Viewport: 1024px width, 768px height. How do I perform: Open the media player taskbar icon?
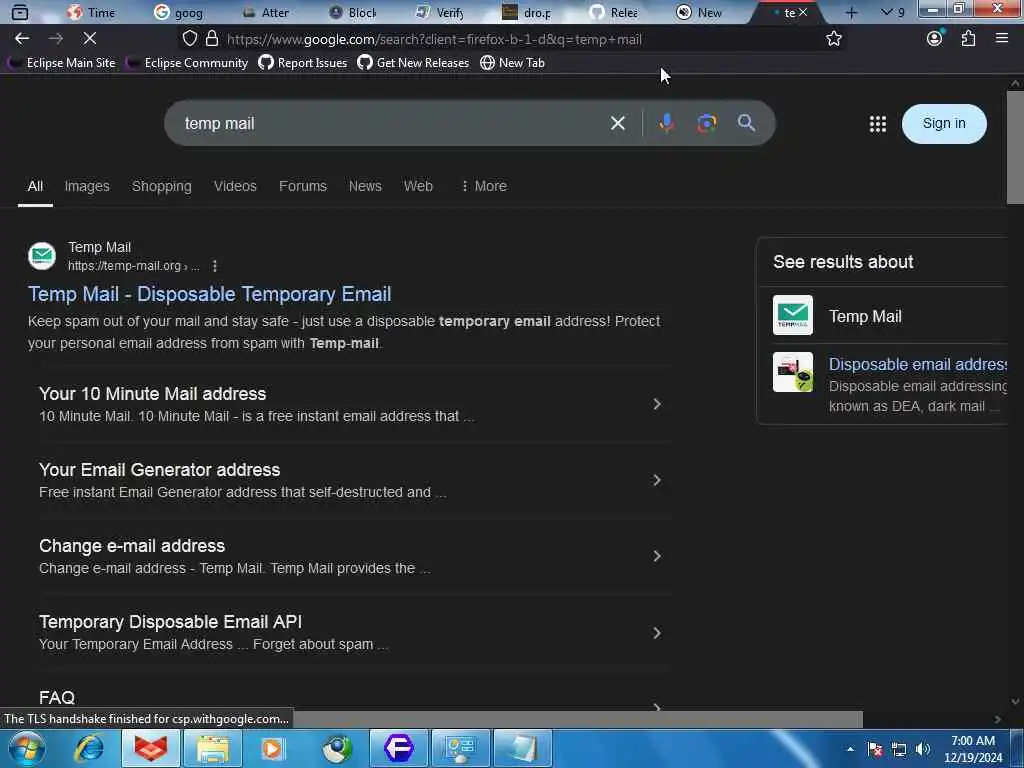pyautogui.click(x=272, y=748)
